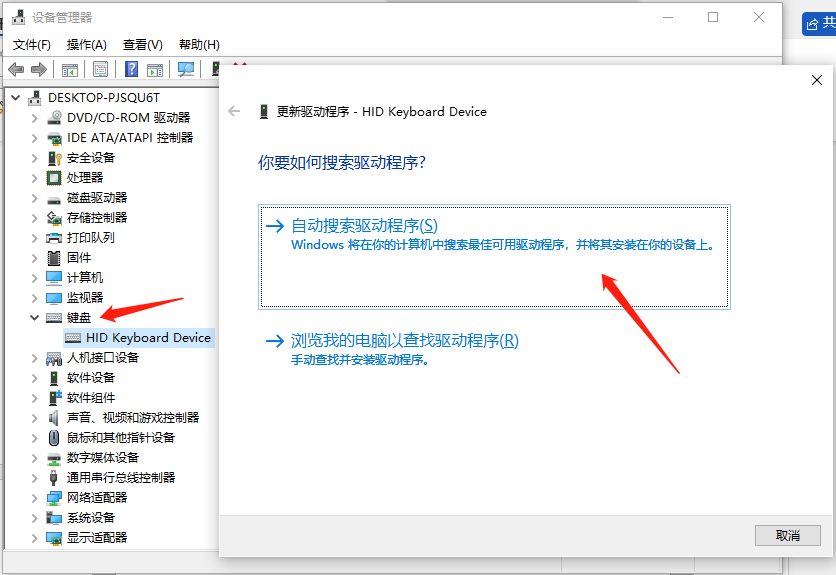Click the scan for hardware changes monitor icon
The height and width of the screenshot is (575, 836).
186,69
